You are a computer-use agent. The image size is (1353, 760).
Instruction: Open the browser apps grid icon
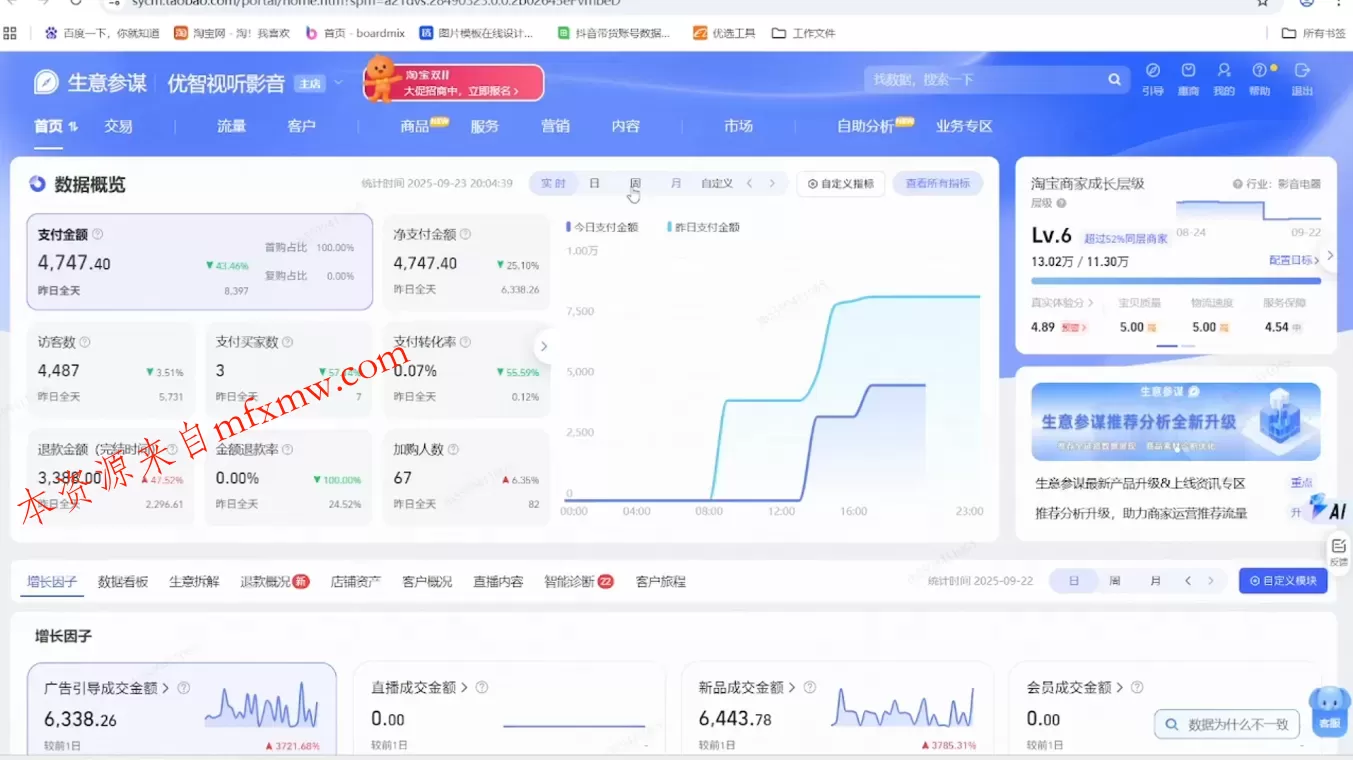pyautogui.click(x=10, y=33)
